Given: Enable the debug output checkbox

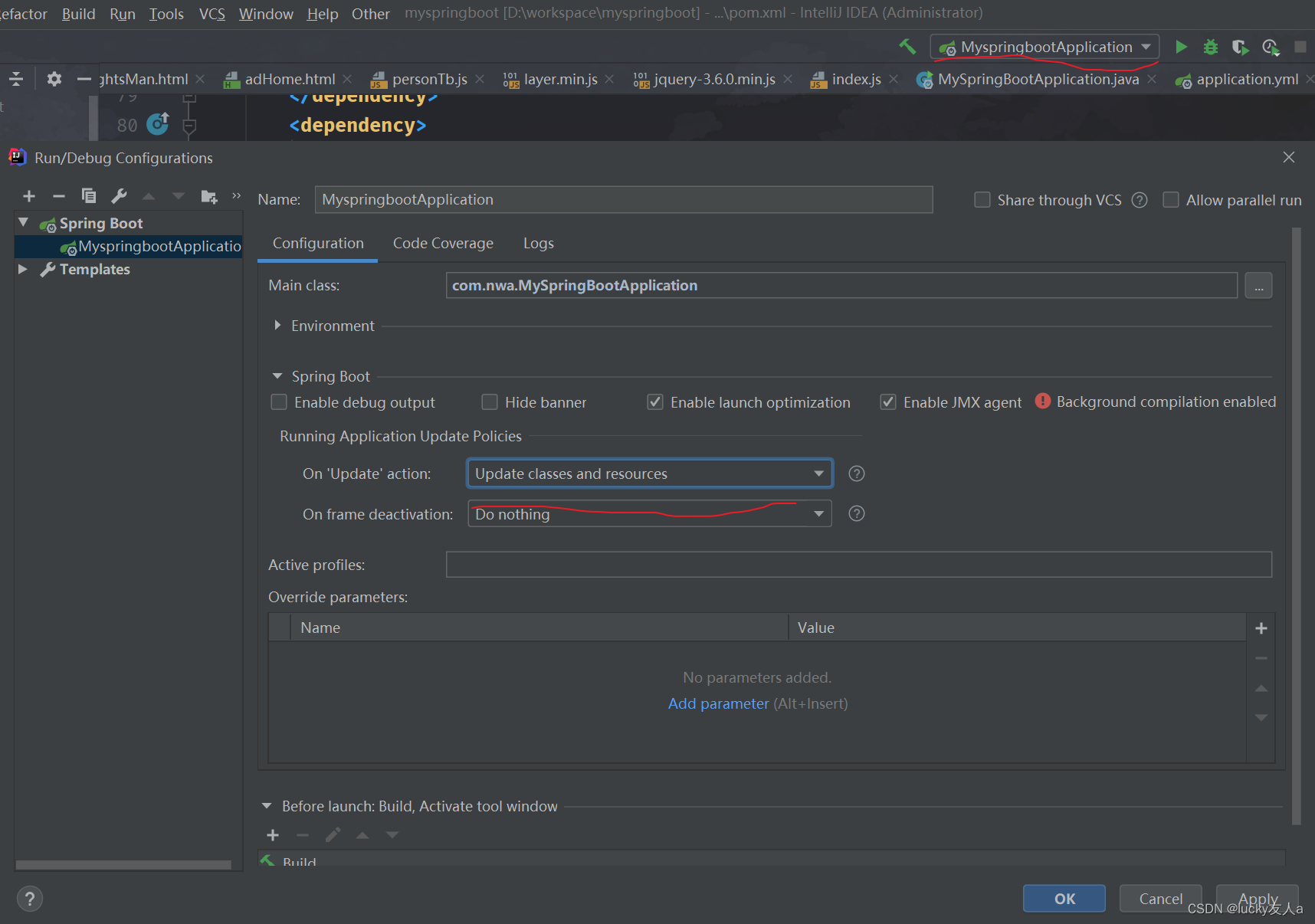Looking at the screenshot, I should 280,402.
